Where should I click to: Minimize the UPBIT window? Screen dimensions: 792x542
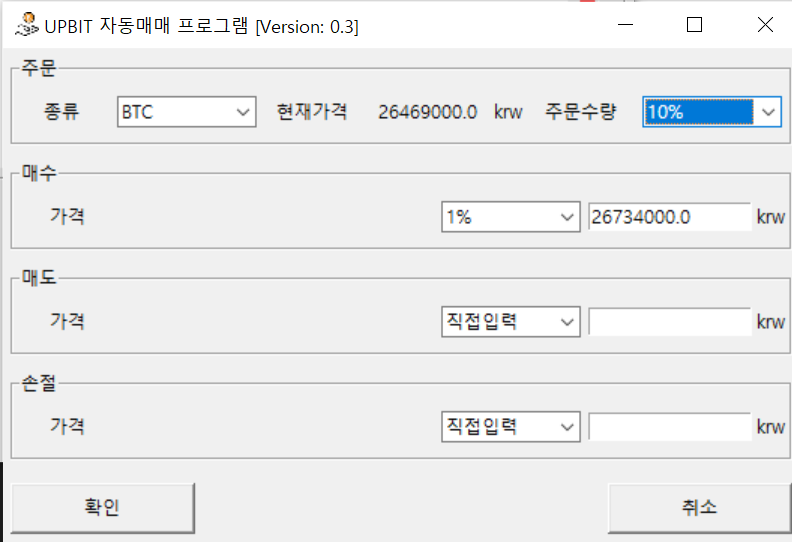click(x=625, y=24)
